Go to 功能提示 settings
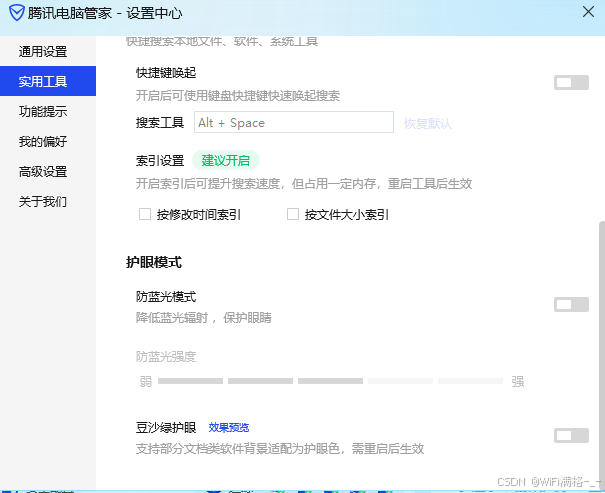This screenshot has width=605, height=493. (x=43, y=111)
